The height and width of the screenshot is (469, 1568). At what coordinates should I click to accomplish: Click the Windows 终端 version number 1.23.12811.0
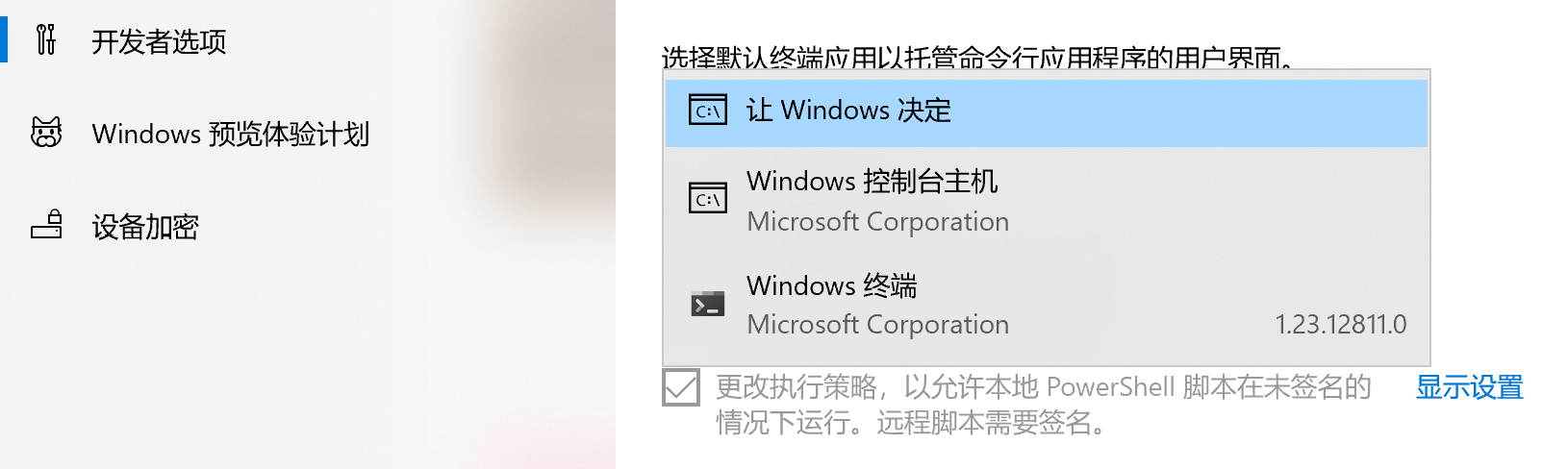(x=1340, y=325)
